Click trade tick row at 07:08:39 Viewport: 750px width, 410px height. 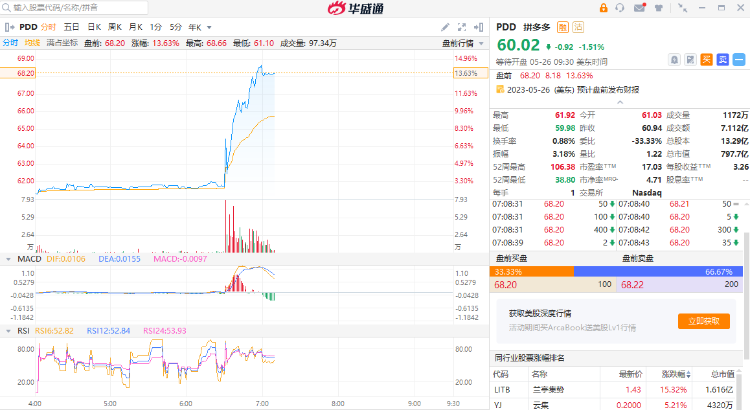[553, 243]
